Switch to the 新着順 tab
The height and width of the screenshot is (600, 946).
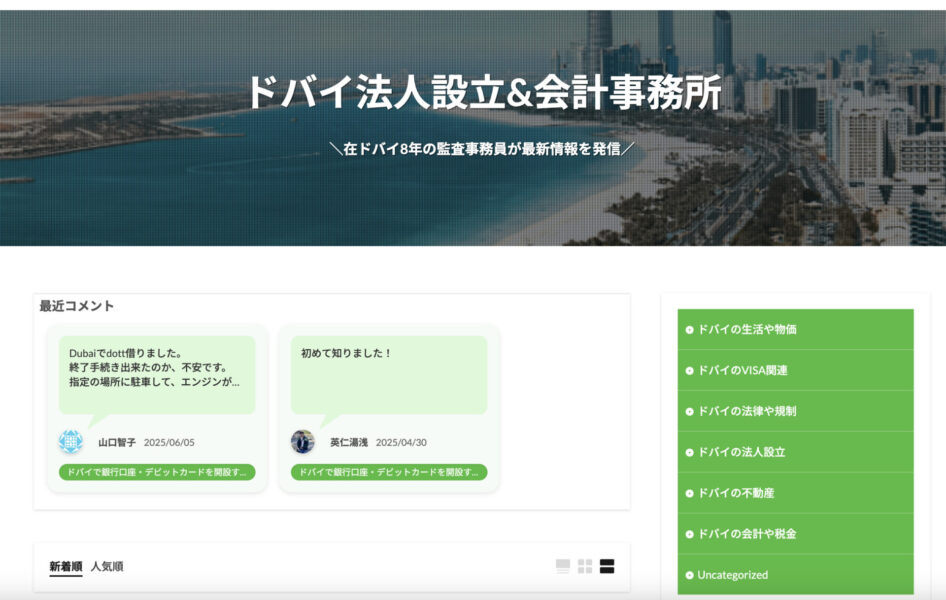coord(66,566)
